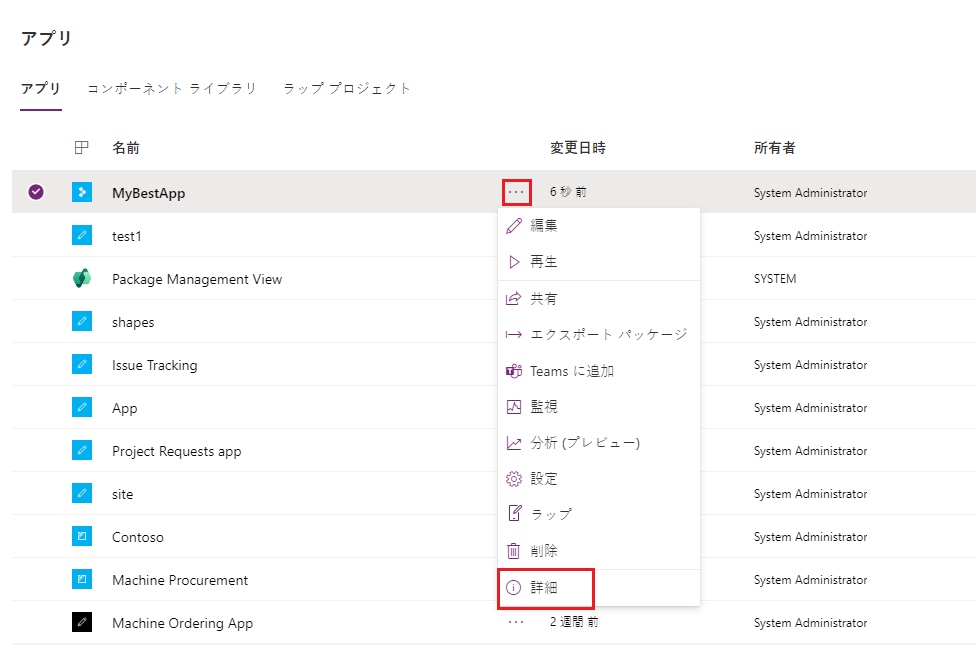Click the column layout icon in header
976x645 pixels.
coord(82,148)
